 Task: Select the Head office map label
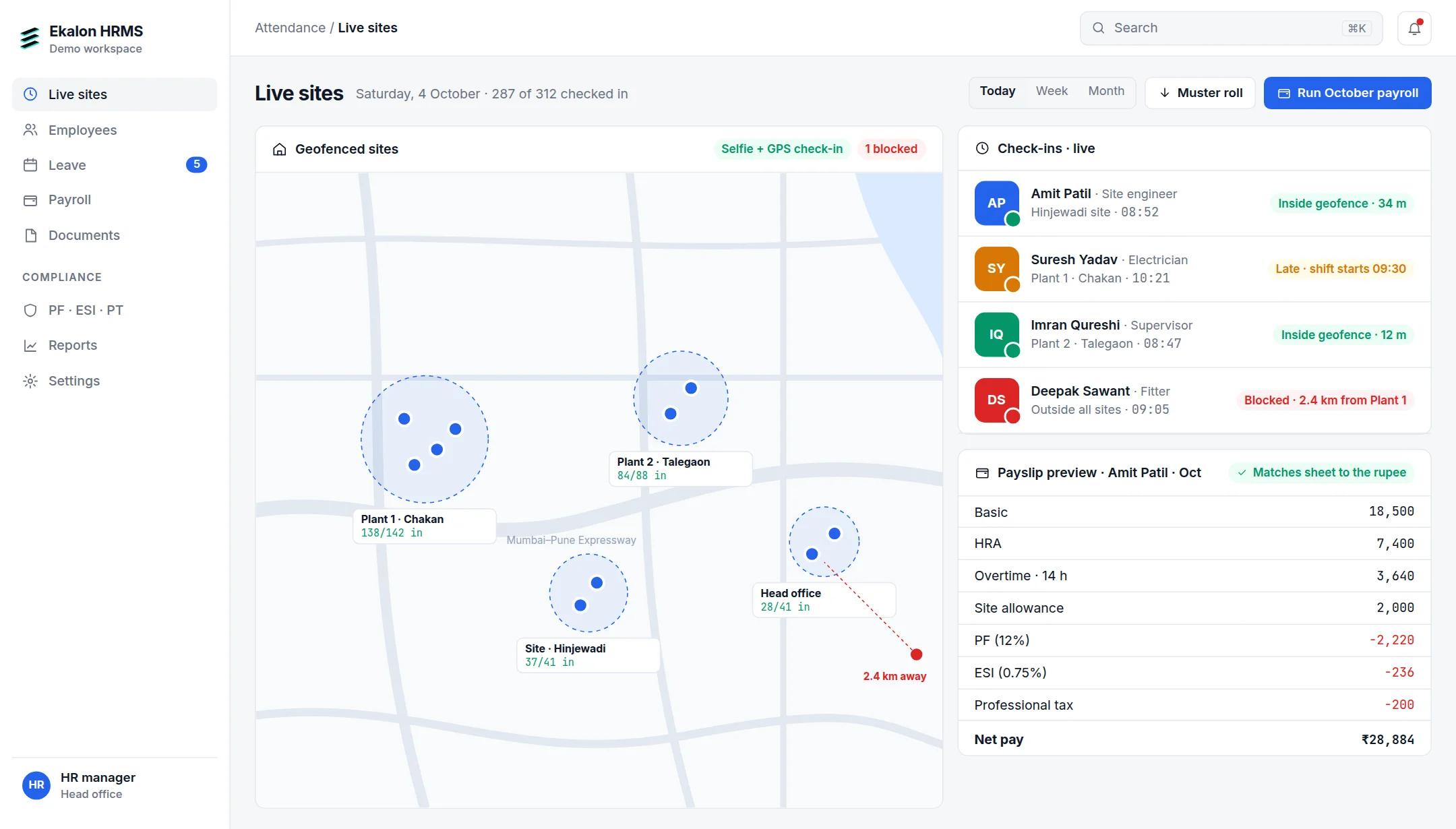coord(824,600)
